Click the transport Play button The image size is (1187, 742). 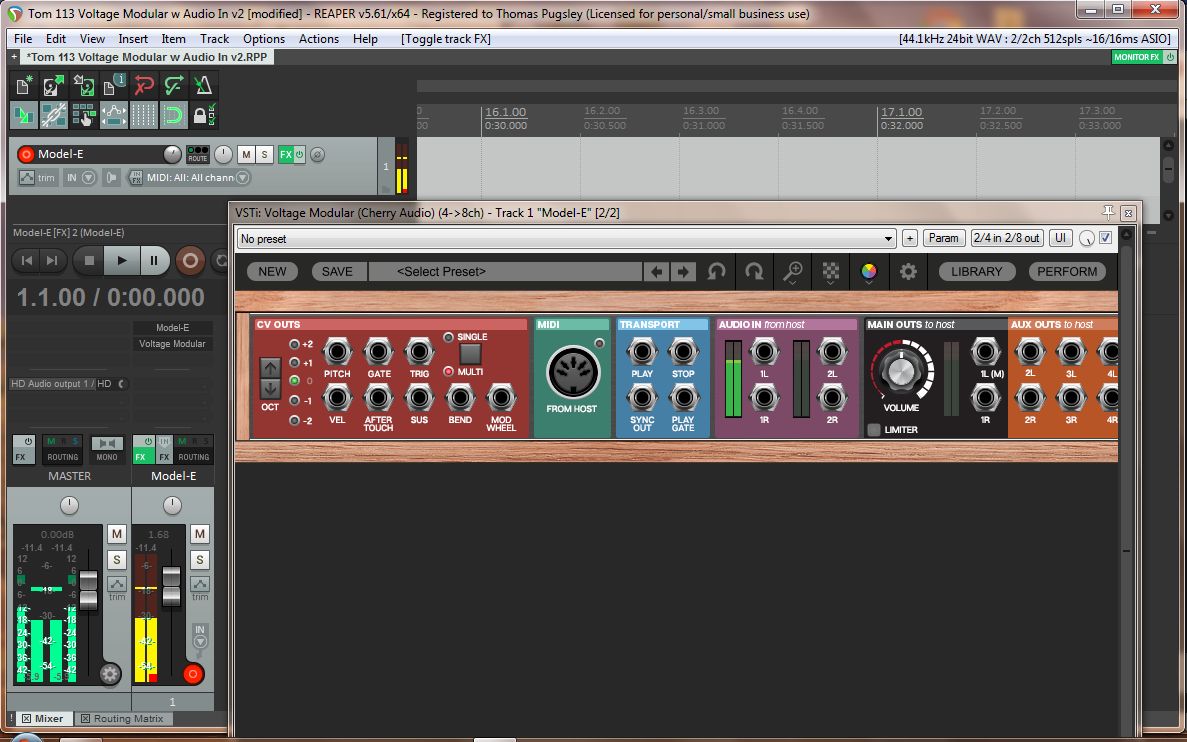click(121, 260)
